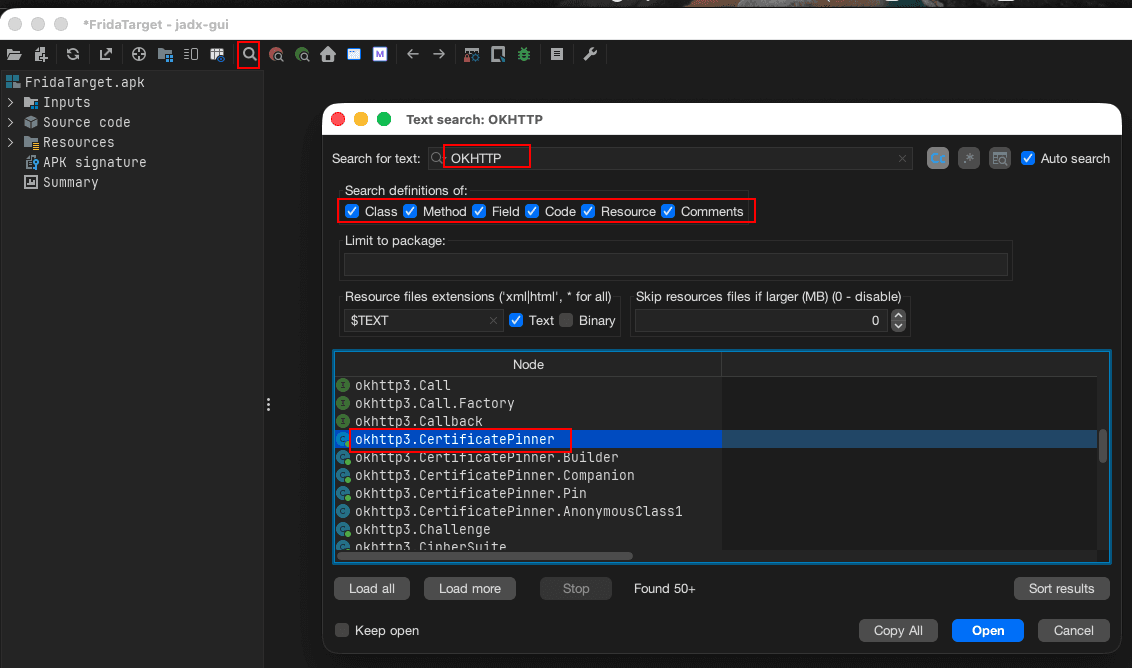Uncheck the Code search checkbox

[532, 211]
